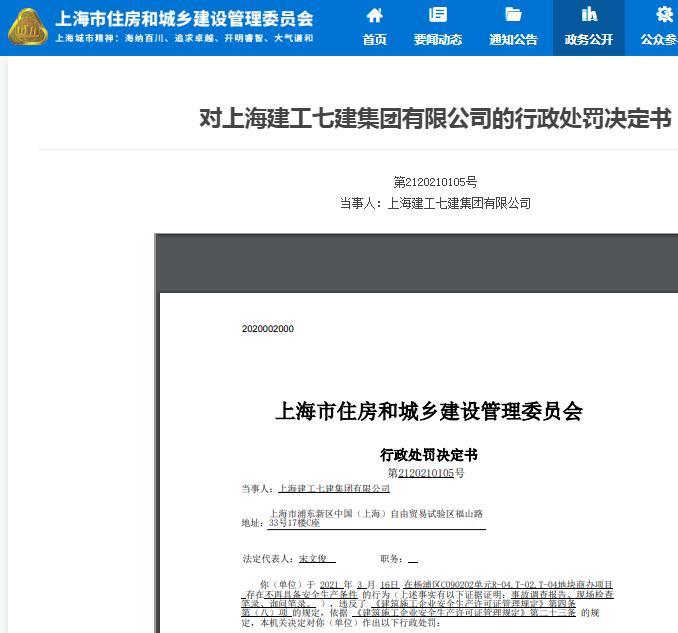Click the document title 上海市住房和城乡建设管理委员会 in viewer
This screenshot has width=678, height=633.
(429, 411)
